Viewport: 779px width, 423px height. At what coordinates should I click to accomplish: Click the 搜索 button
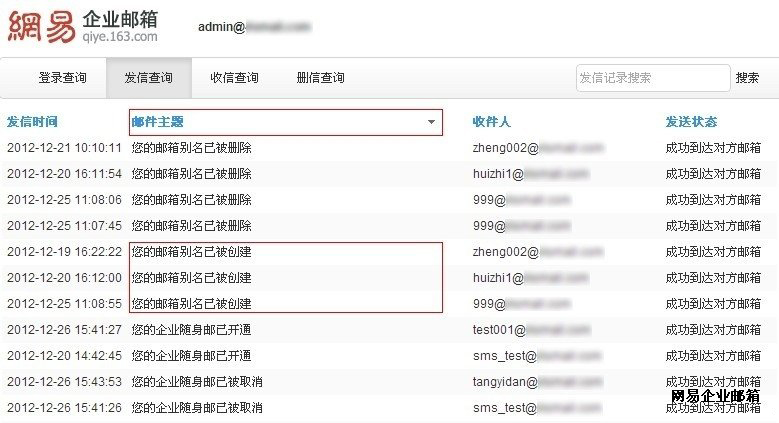pyautogui.click(x=747, y=78)
